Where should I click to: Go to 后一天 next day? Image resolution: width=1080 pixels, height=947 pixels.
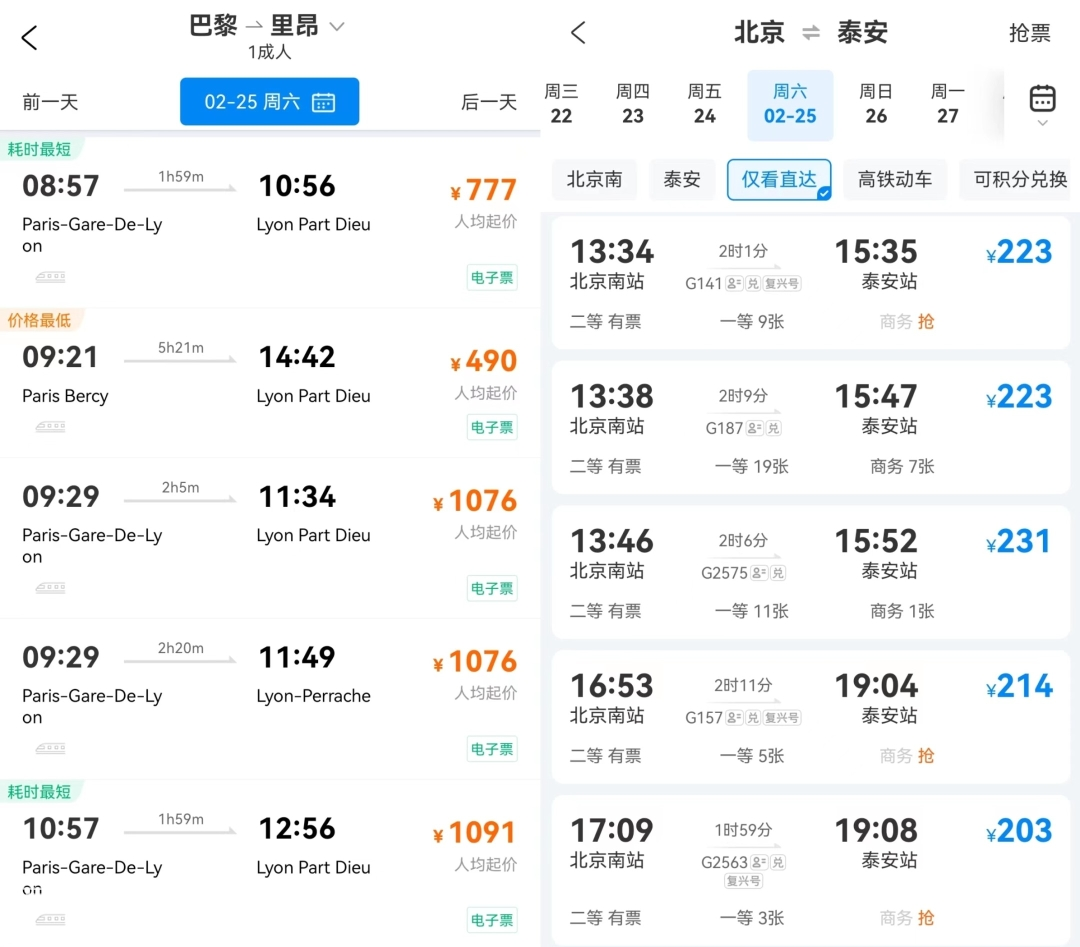click(489, 102)
